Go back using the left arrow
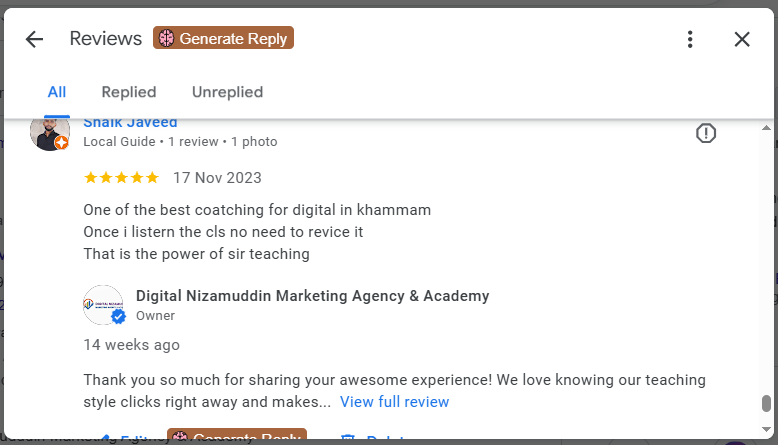The width and height of the screenshot is (778, 445). tap(34, 39)
